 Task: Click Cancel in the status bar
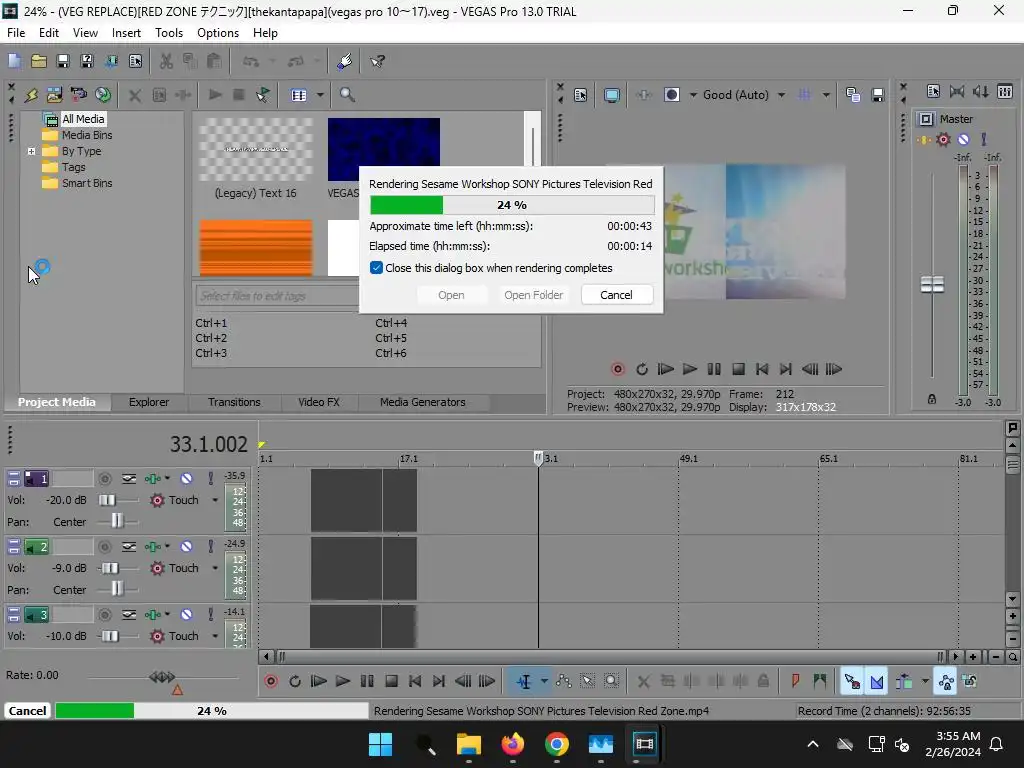[x=27, y=711]
